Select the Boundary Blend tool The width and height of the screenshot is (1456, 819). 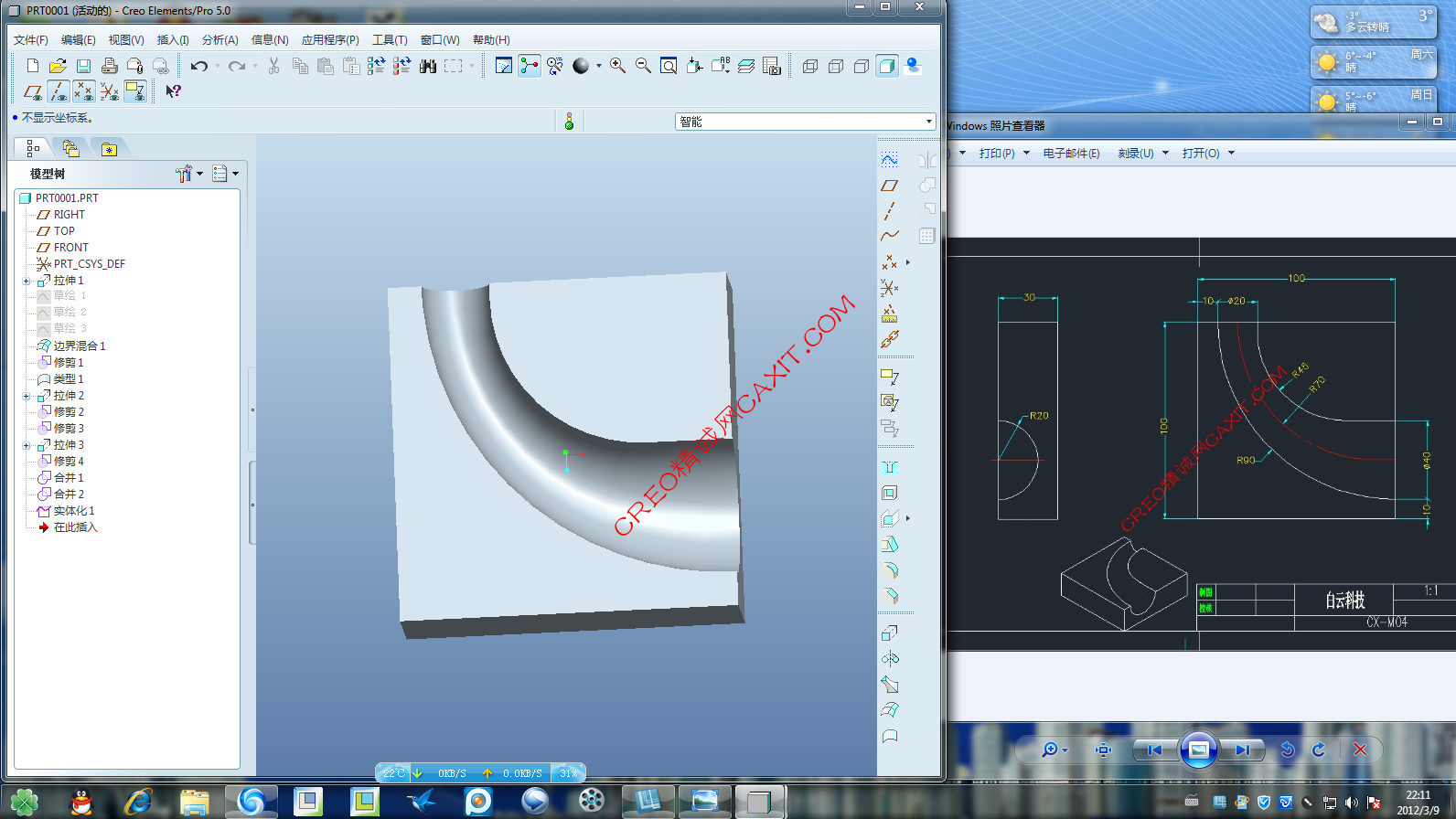click(x=889, y=710)
